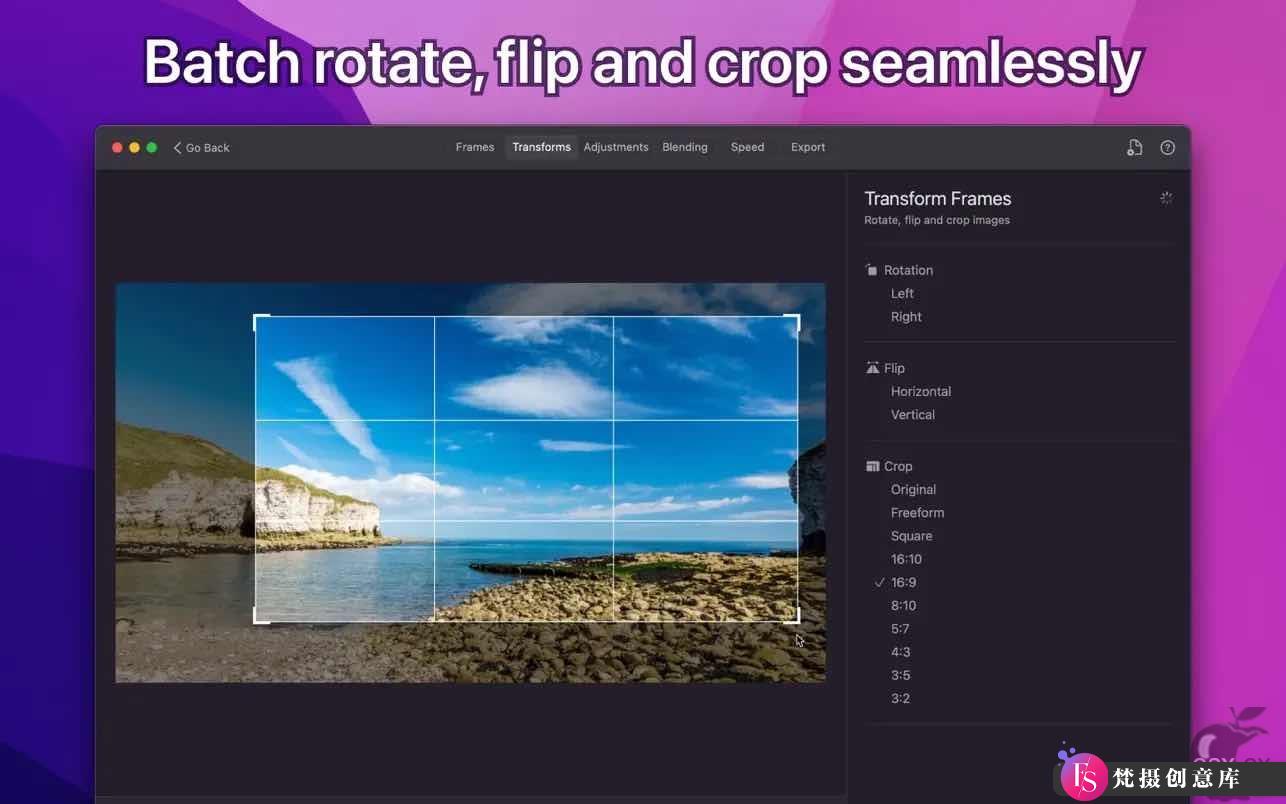This screenshot has width=1286, height=804.
Task: Click the bottom-left crop corner handle
Action: click(260, 616)
